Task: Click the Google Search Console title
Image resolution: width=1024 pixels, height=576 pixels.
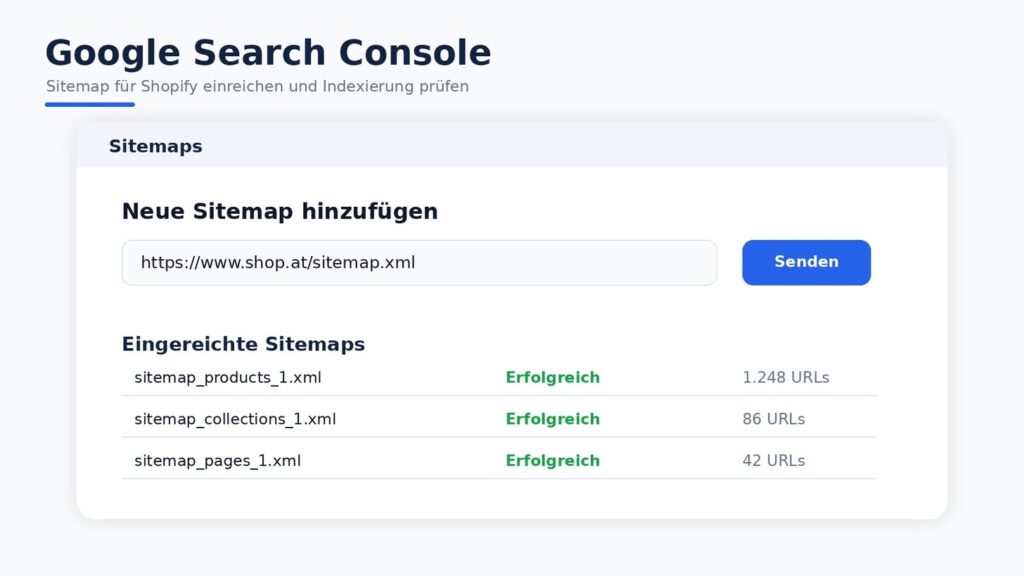Action: 268,52
